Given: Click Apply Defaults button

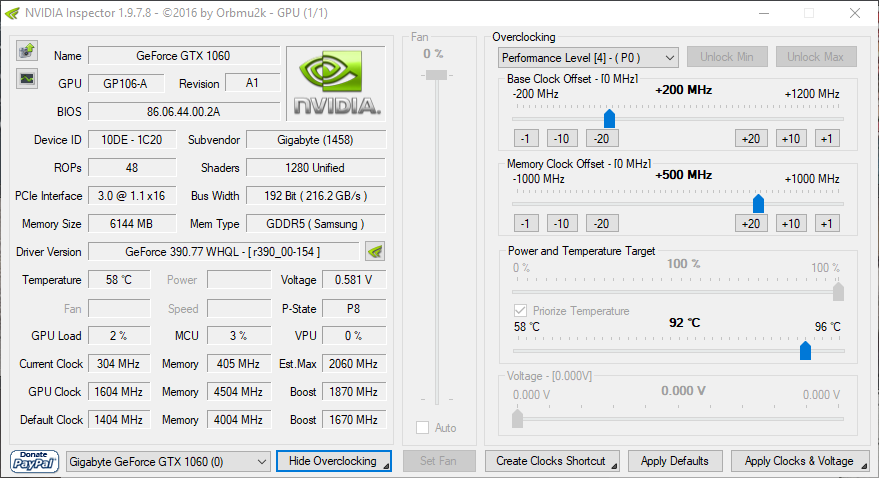Looking at the screenshot, I should coord(675,461).
